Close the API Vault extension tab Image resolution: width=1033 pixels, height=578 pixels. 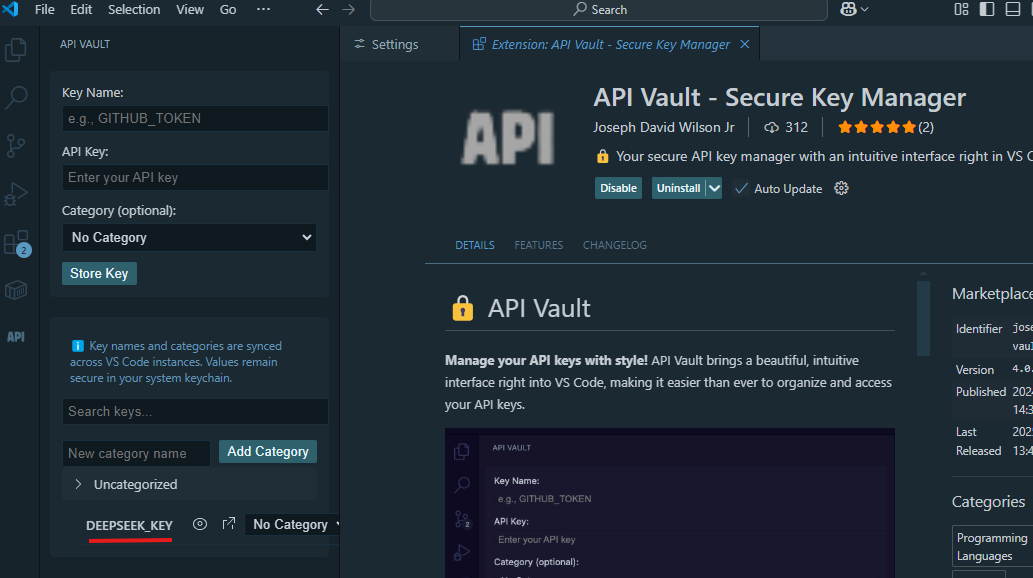pos(744,44)
